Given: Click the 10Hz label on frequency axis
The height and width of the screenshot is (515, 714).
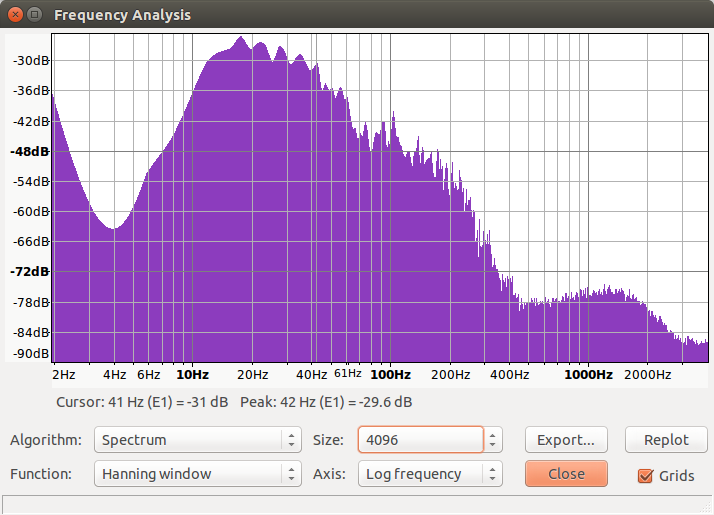Looking at the screenshot, I should pos(193,375).
